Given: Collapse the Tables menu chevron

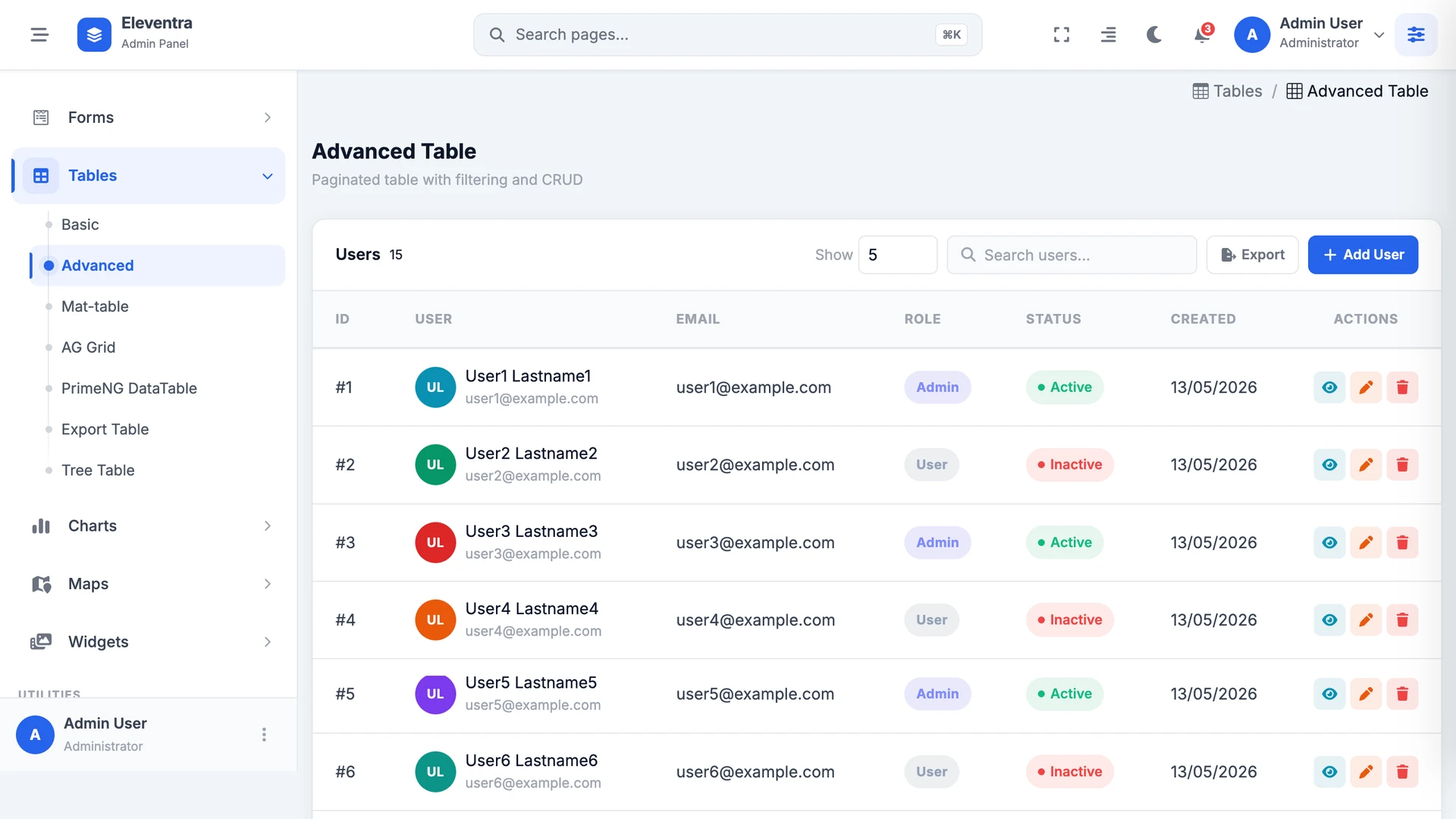Looking at the screenshot, I should [267, 176].
